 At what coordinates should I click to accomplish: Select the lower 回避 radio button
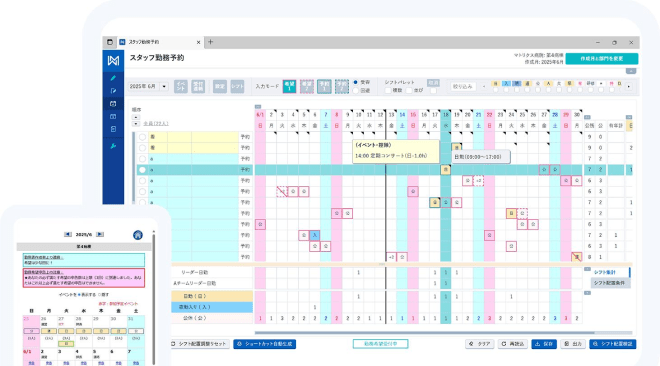coord(356,90)
